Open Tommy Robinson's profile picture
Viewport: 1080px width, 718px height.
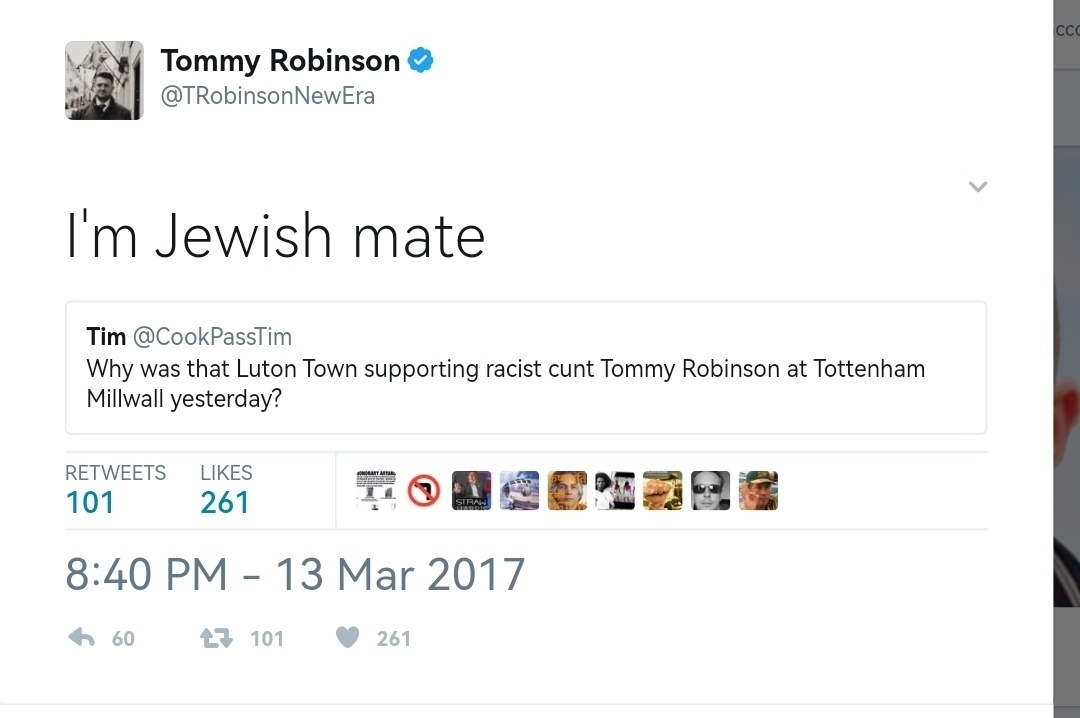pyautogui.click(x=104, y=80)
